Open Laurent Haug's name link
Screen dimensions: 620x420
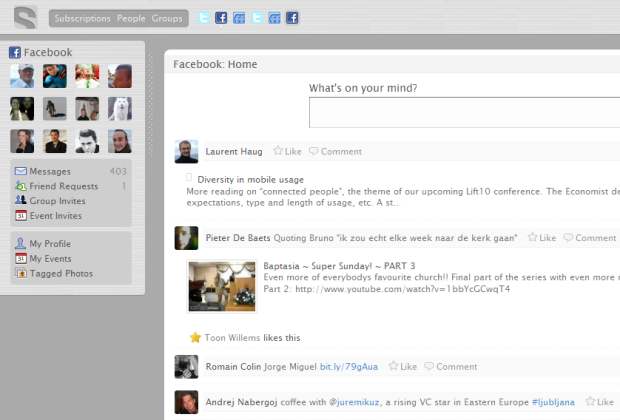click(234, 151)
